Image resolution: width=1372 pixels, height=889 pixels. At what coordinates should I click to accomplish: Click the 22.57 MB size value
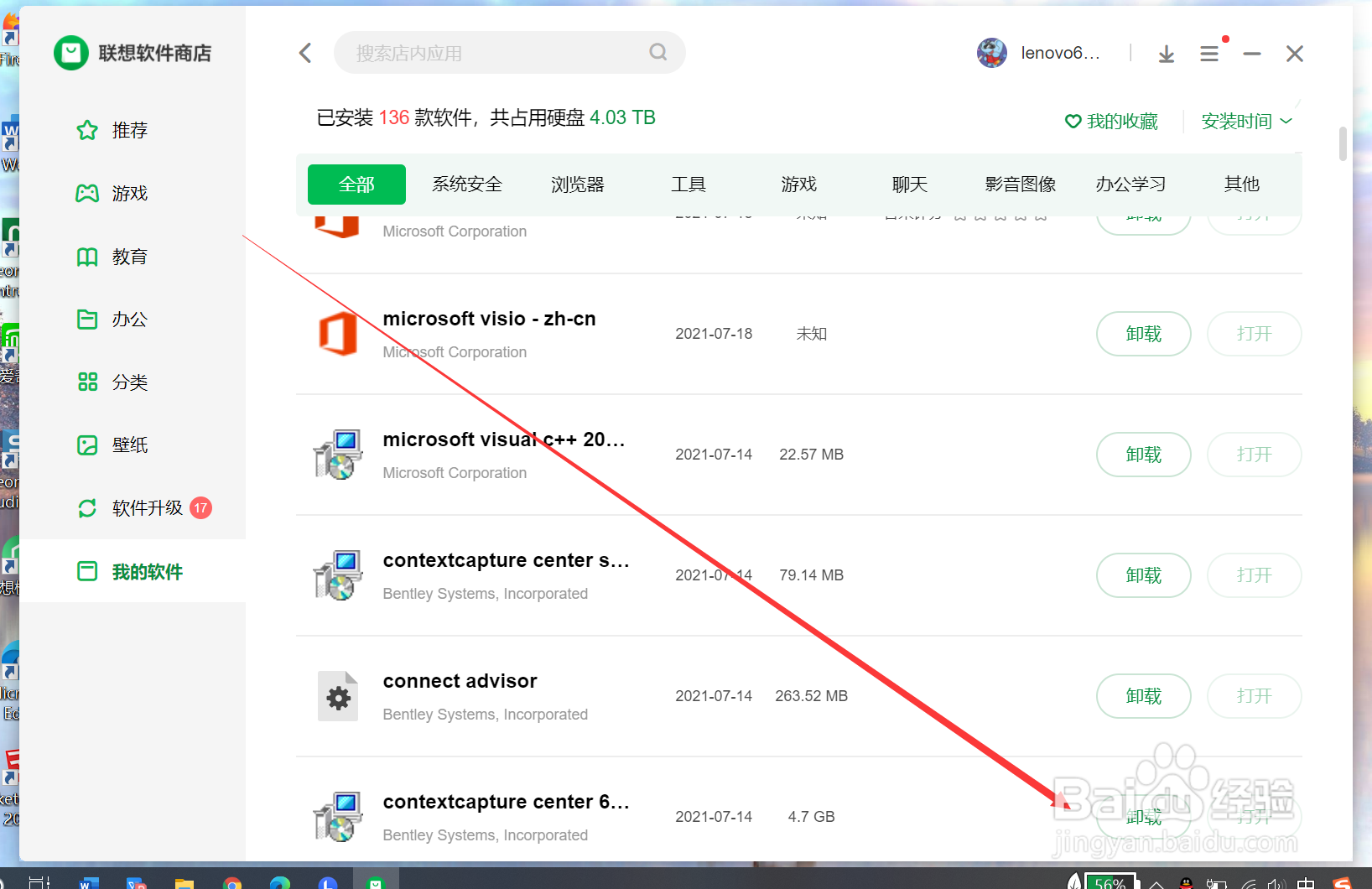coord(811,455)
